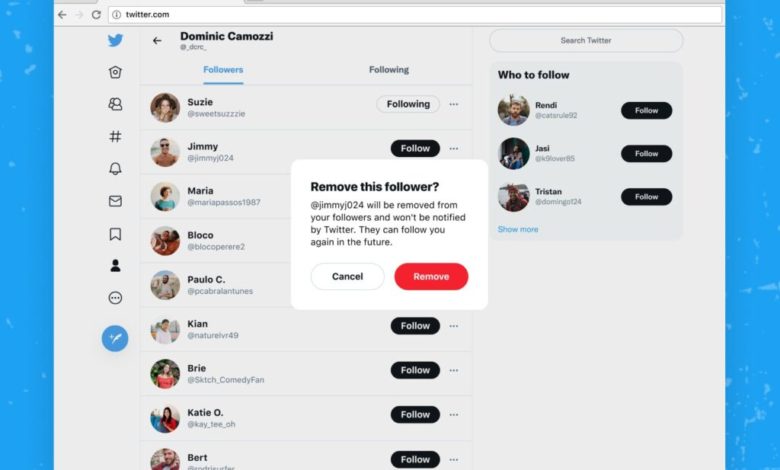Screen dimensions: 780x470
Task: Open the Profile person icon
Action: [115, 266]
